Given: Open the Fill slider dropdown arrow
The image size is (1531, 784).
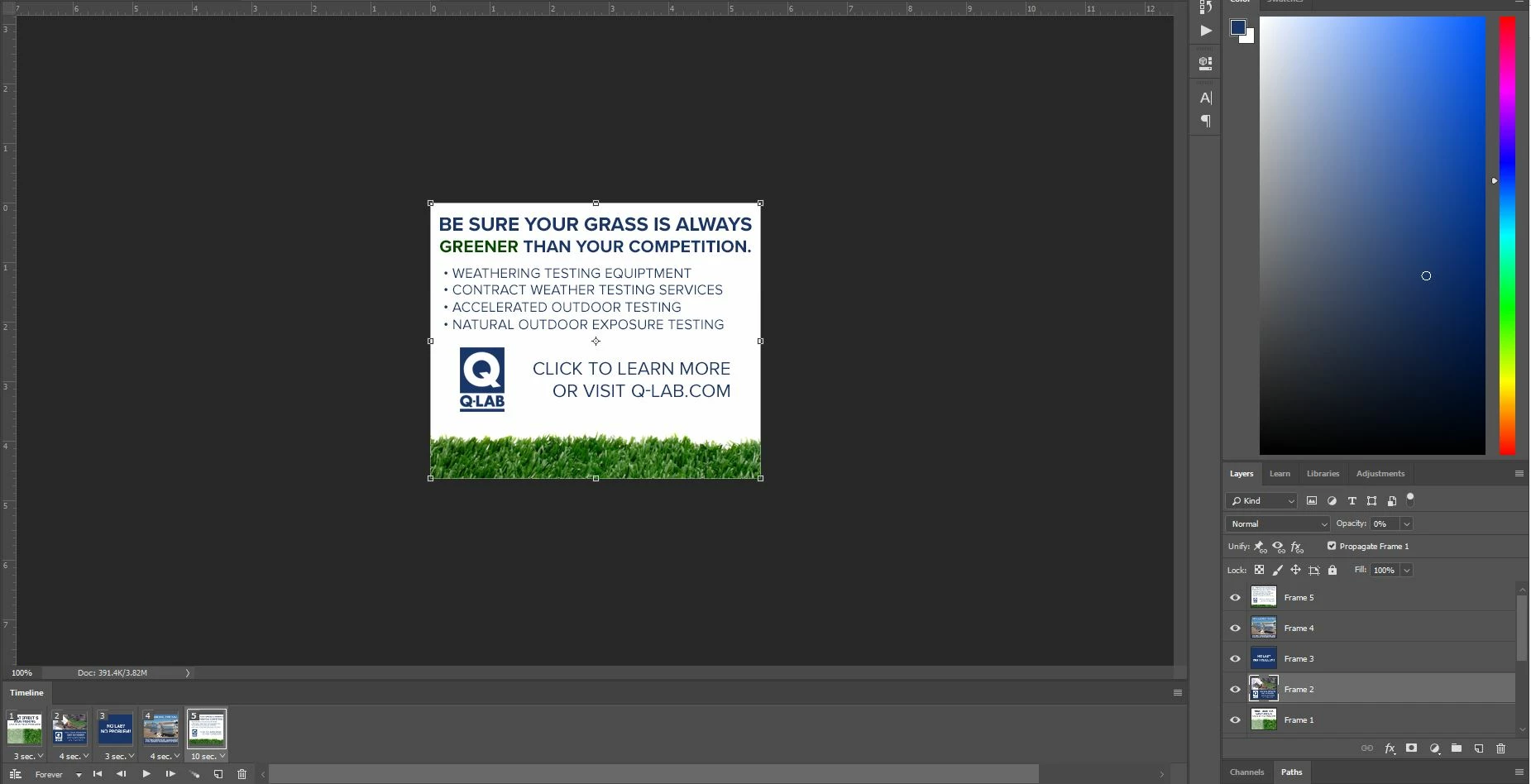Looking at the screenshot, I should 1407,571.
